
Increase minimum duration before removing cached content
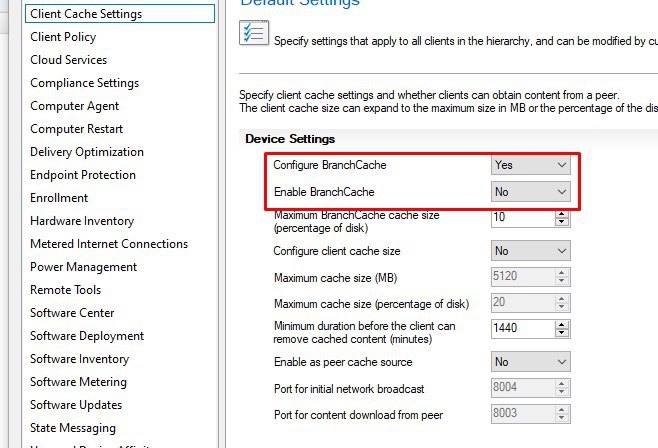561,325
